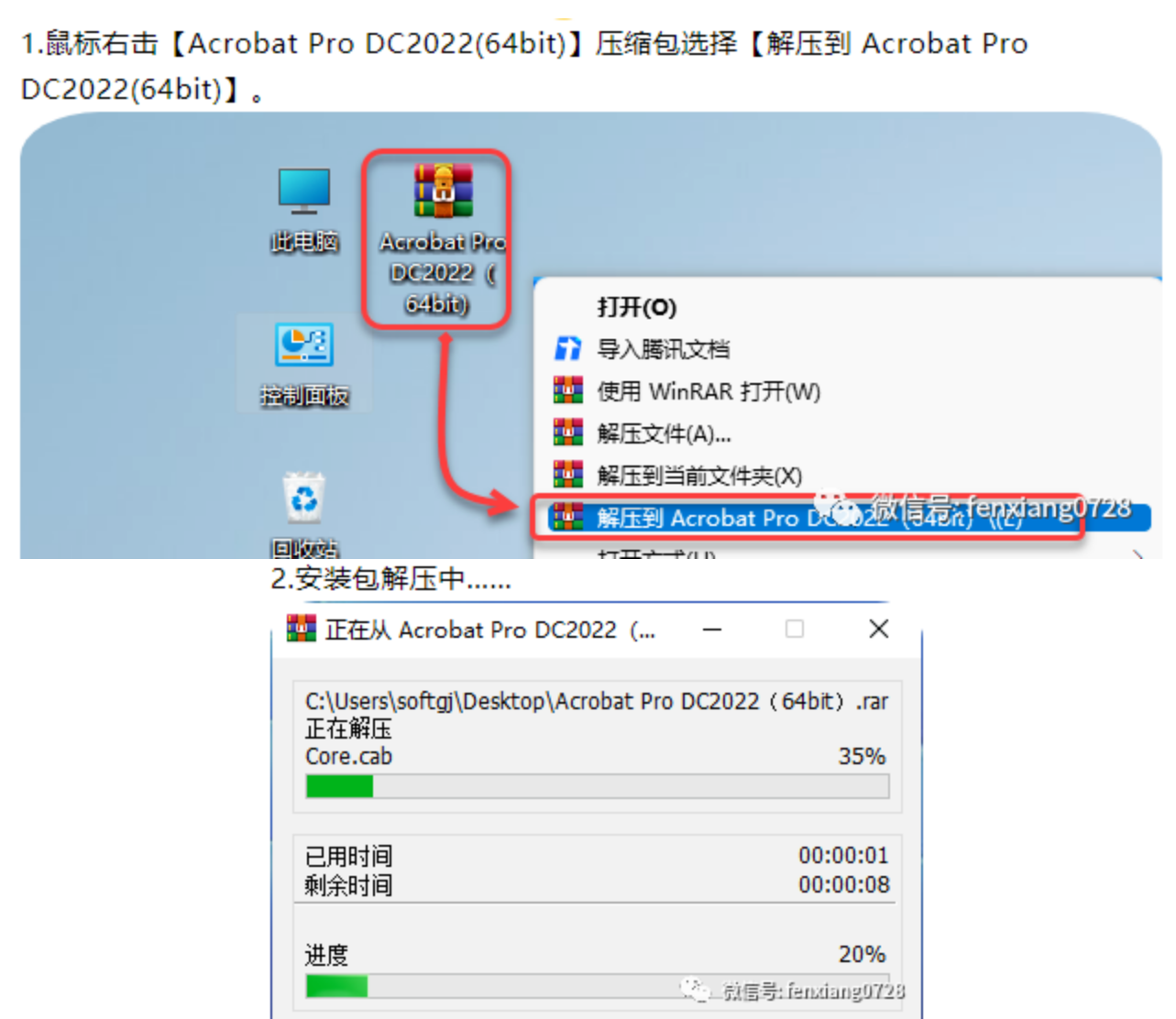Click WinRAR icon next to 解压到当前文件夹

coord(568,475)
